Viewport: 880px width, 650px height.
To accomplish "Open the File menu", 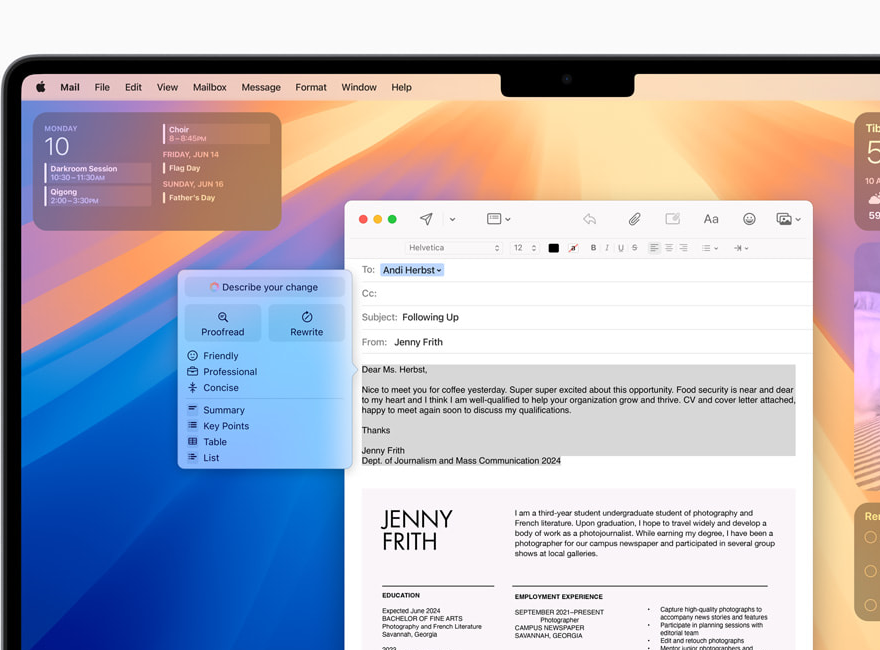I will (x=102, y=87).
